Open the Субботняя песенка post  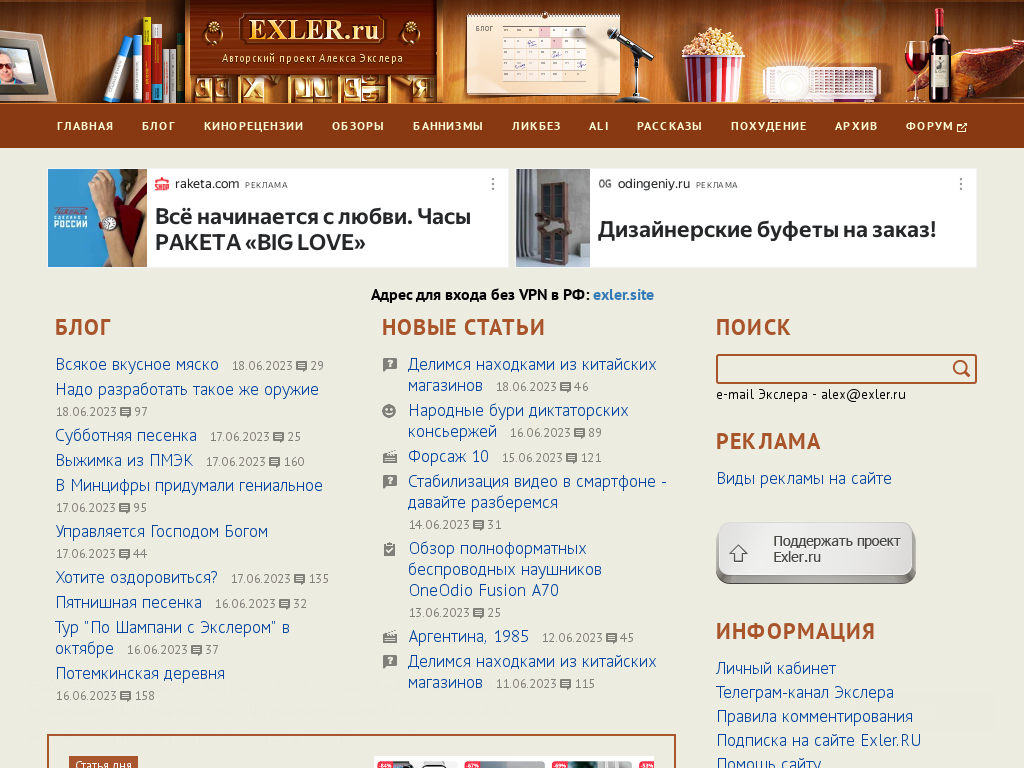(x=126, y=436)
